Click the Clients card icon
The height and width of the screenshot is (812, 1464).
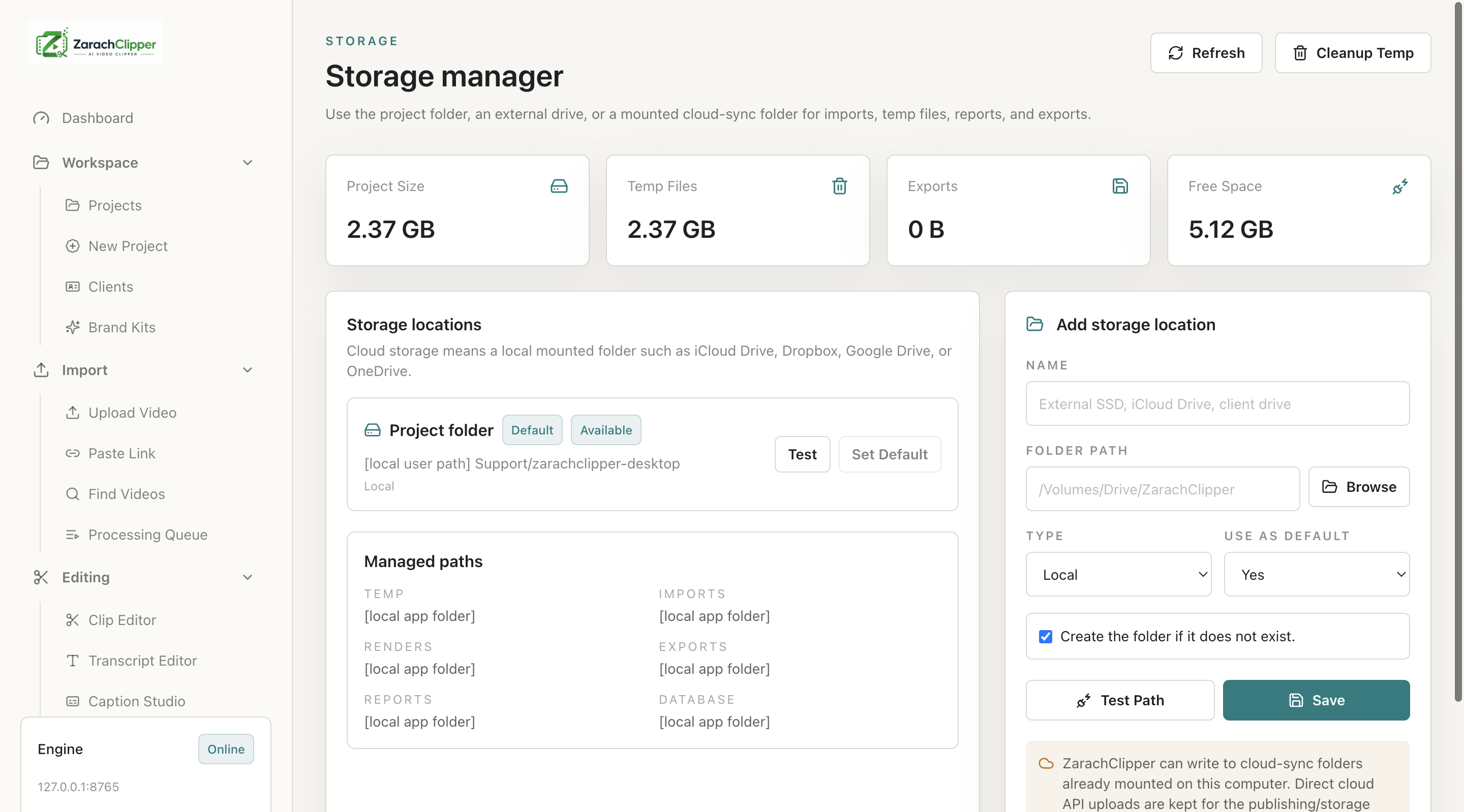tap(72, 287)
